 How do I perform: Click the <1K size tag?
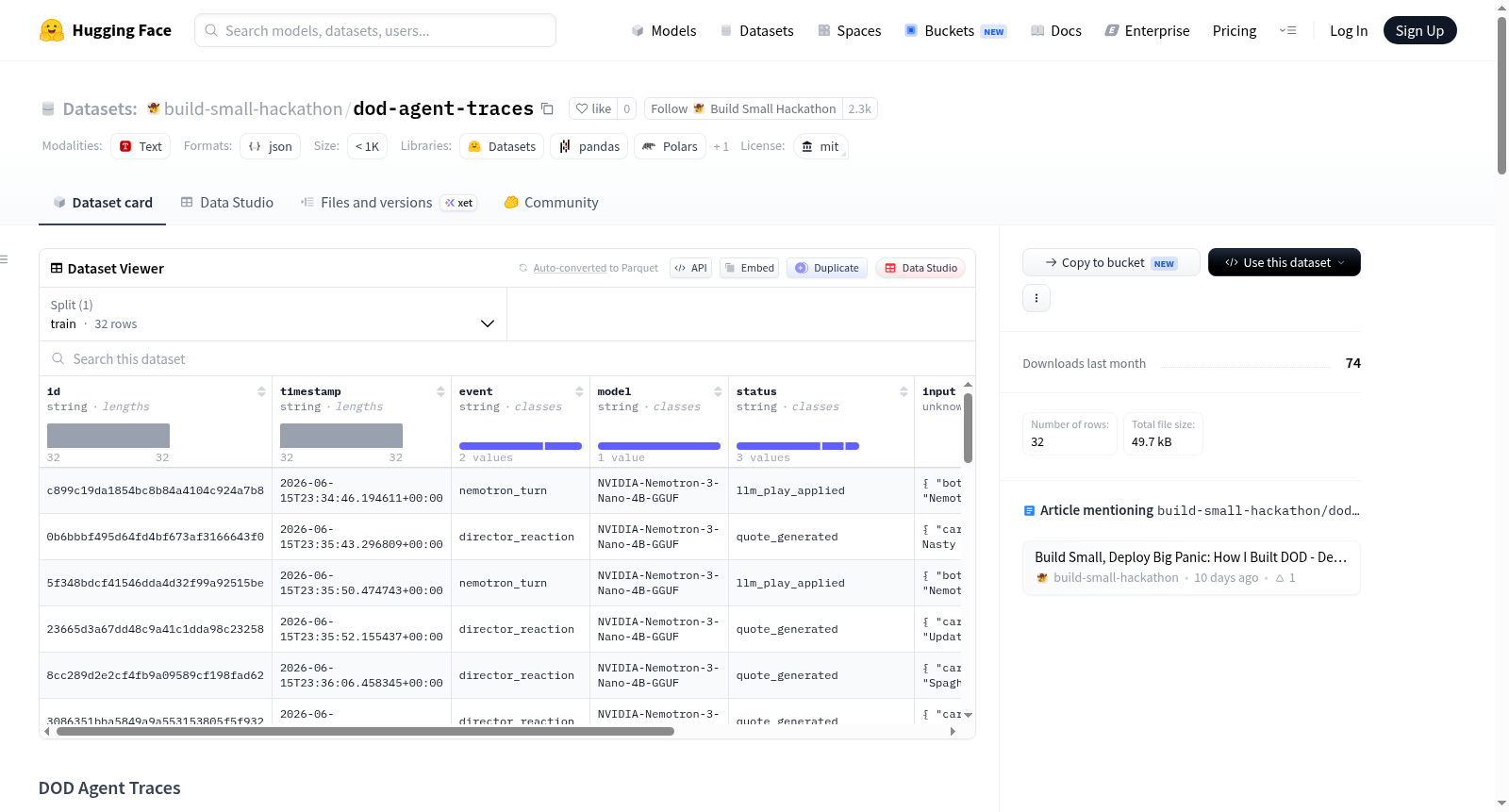[x=368, y=146]
